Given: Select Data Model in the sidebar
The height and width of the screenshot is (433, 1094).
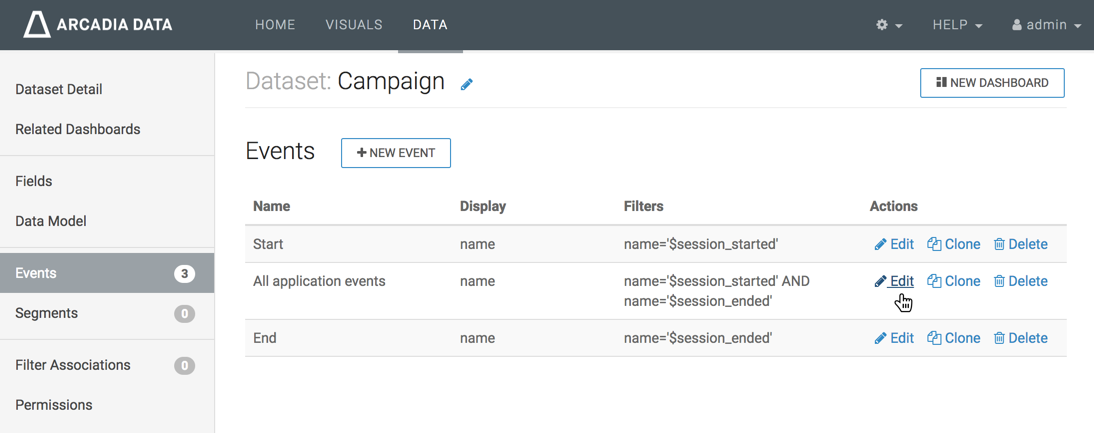Looking at the screenshot, I should (51, 221).
